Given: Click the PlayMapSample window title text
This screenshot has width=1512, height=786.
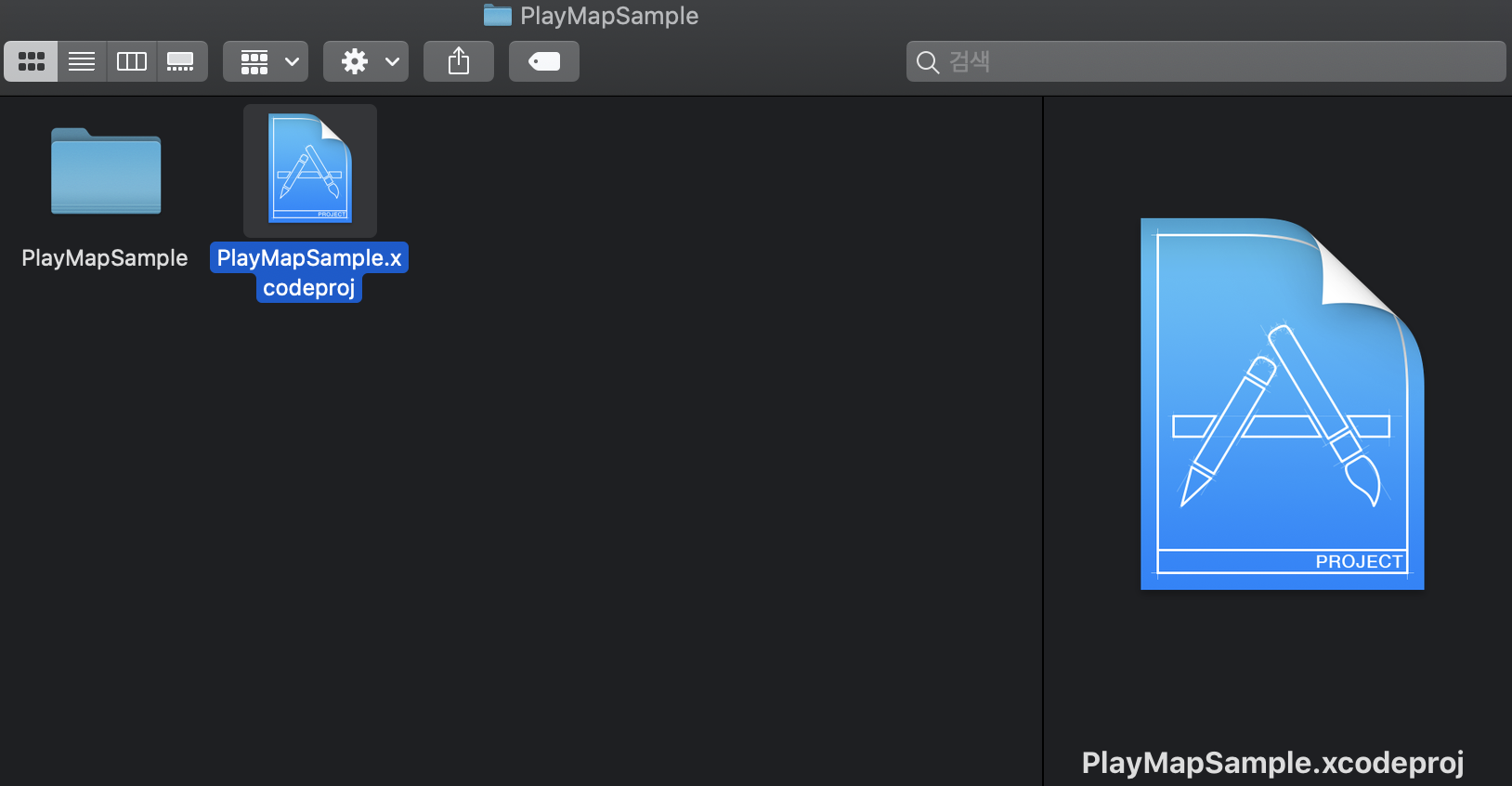Looking at the screenshot, I should pos(609,16).
